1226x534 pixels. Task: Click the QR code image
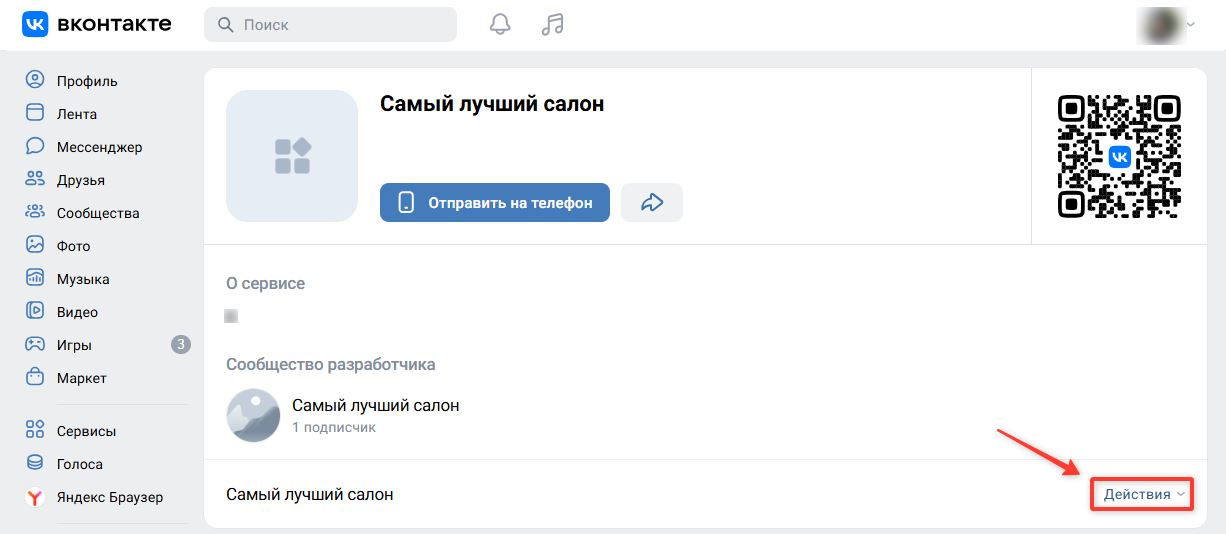pyautogui.click(x=1119, y=155)
